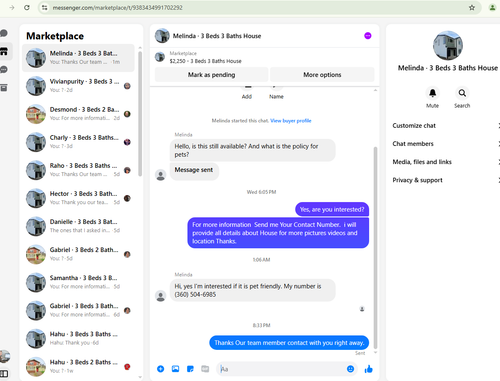Open conversation info purple icon in chat header
Screen dimensions: 500x381
(368, 36)
